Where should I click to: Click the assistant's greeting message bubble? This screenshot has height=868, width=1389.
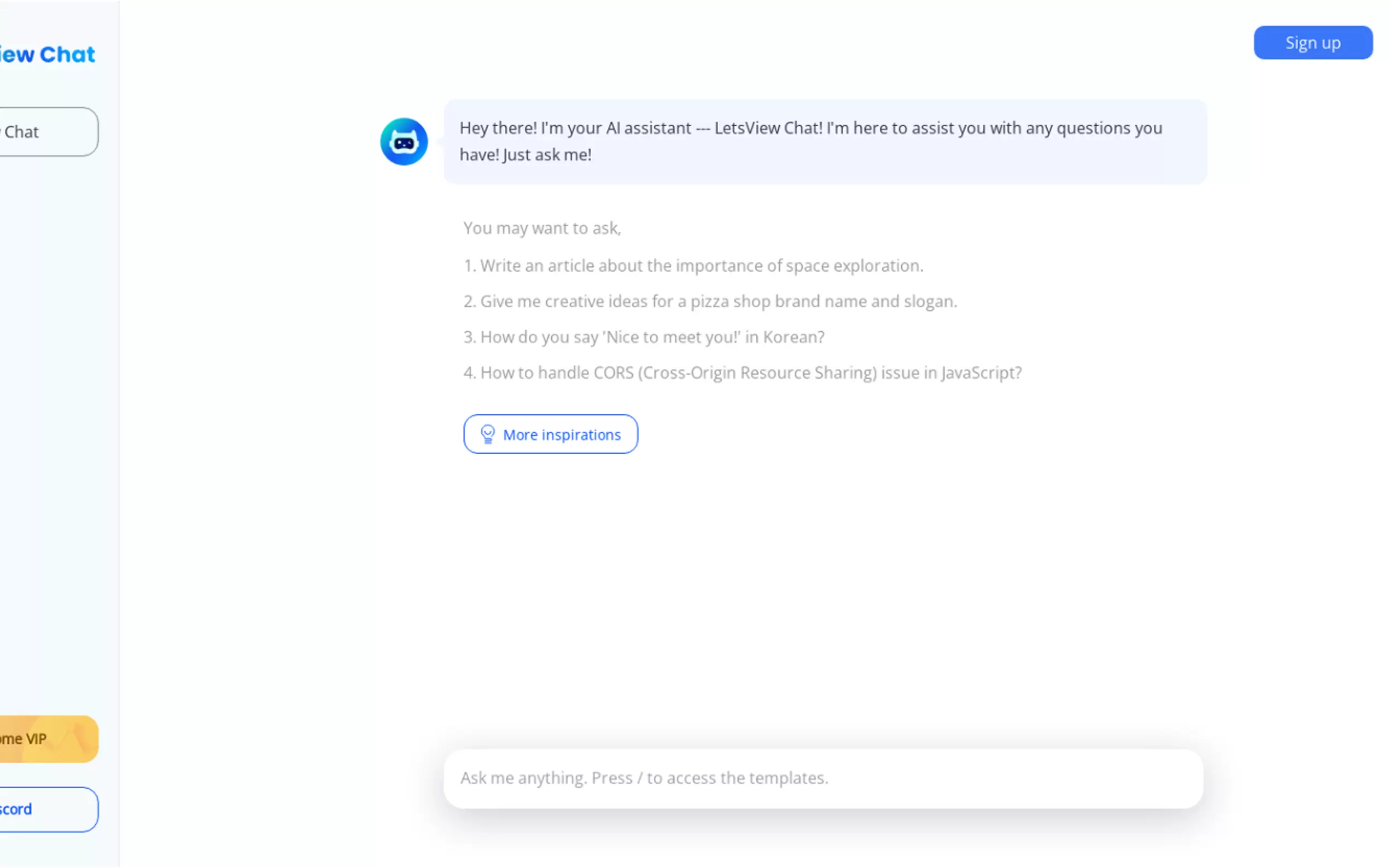825,142
